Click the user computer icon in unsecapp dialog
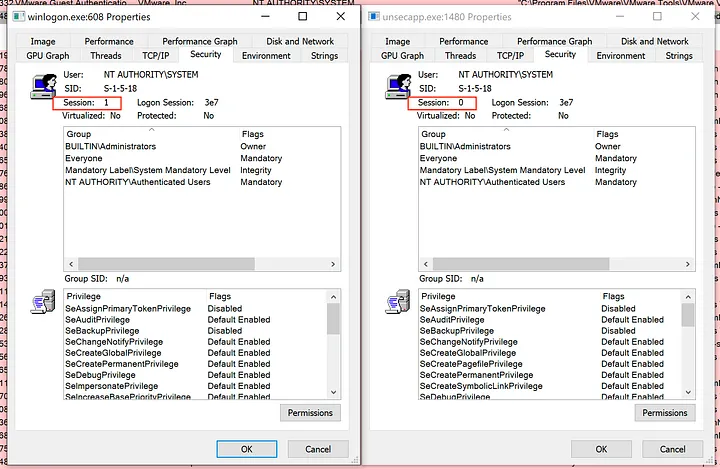Screen dimensions: 720x469 [x=396, y=91]
